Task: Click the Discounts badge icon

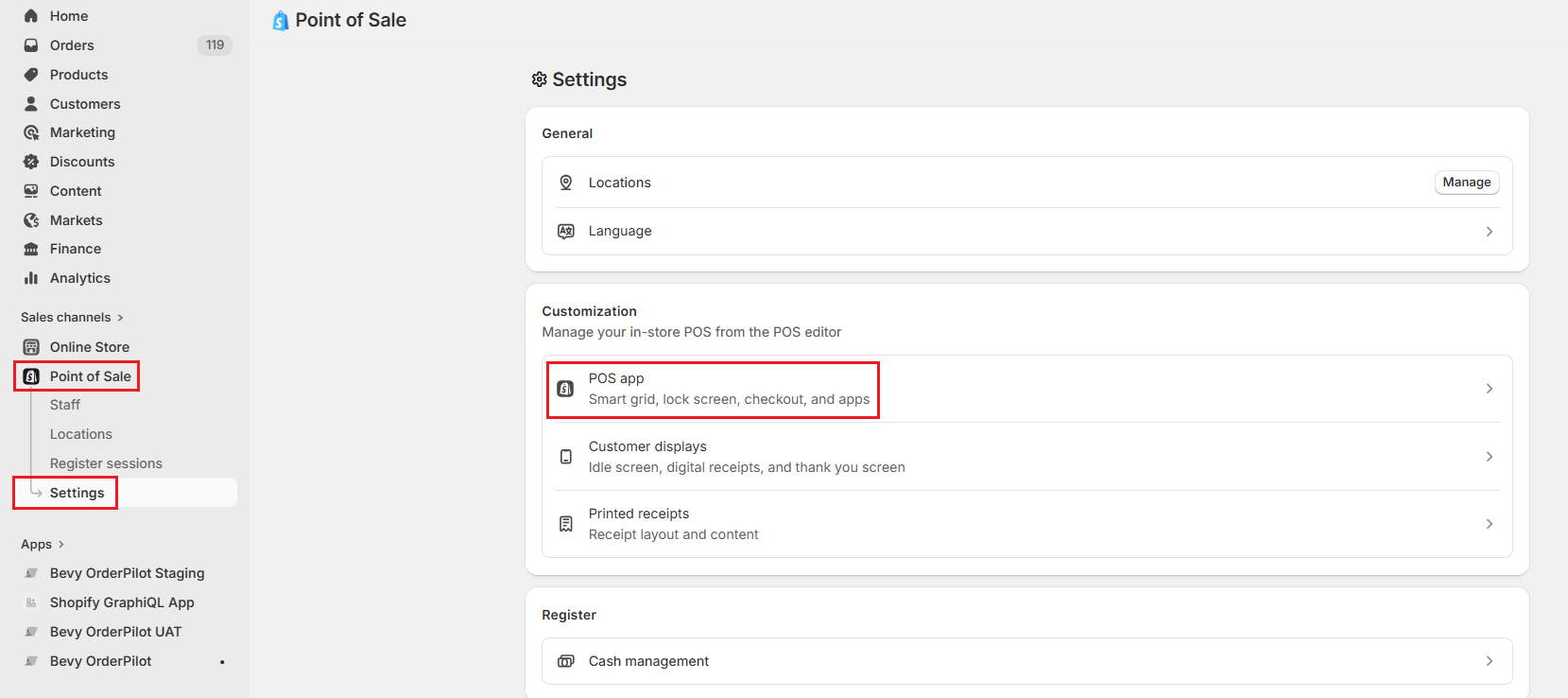Action: (31, 162)
